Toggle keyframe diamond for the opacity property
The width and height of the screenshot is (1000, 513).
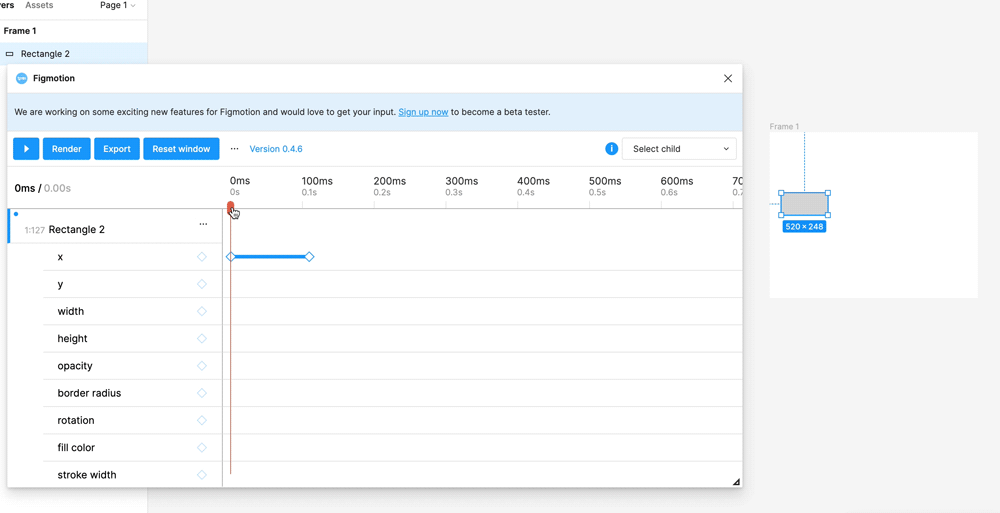point(202,366)
